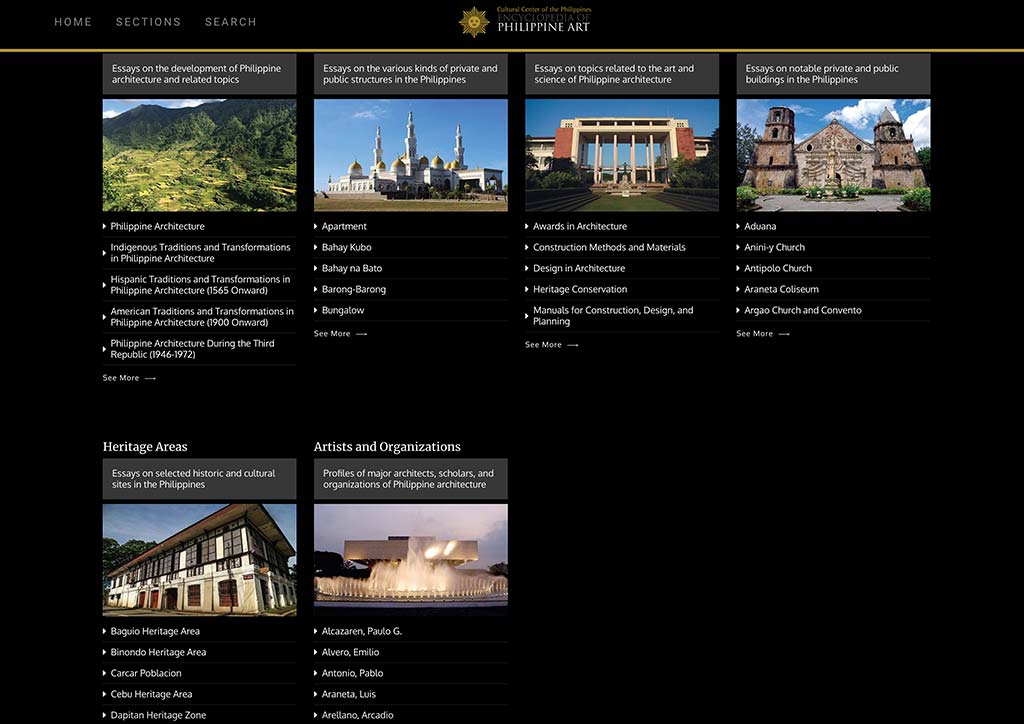
Task: Open the SECTIONS menu
Action: point(148,21)
